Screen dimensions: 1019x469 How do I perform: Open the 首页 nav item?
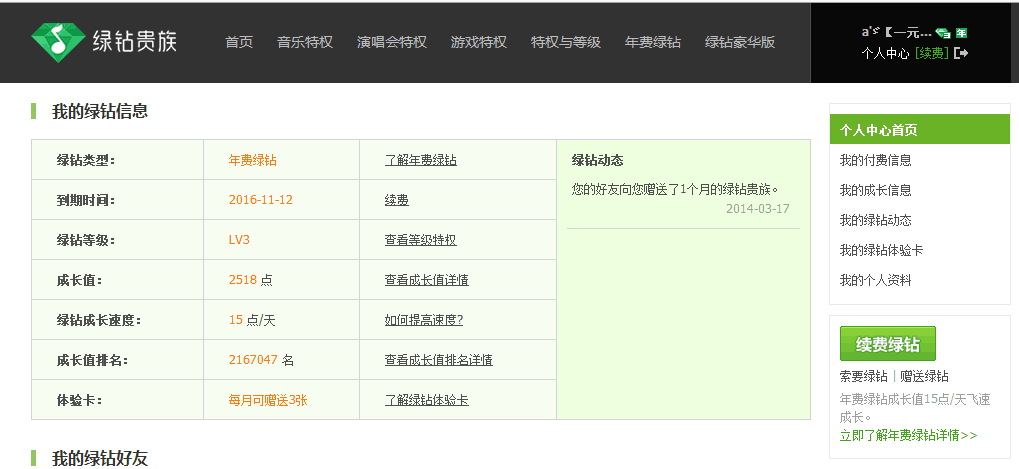tap(239, 42)
